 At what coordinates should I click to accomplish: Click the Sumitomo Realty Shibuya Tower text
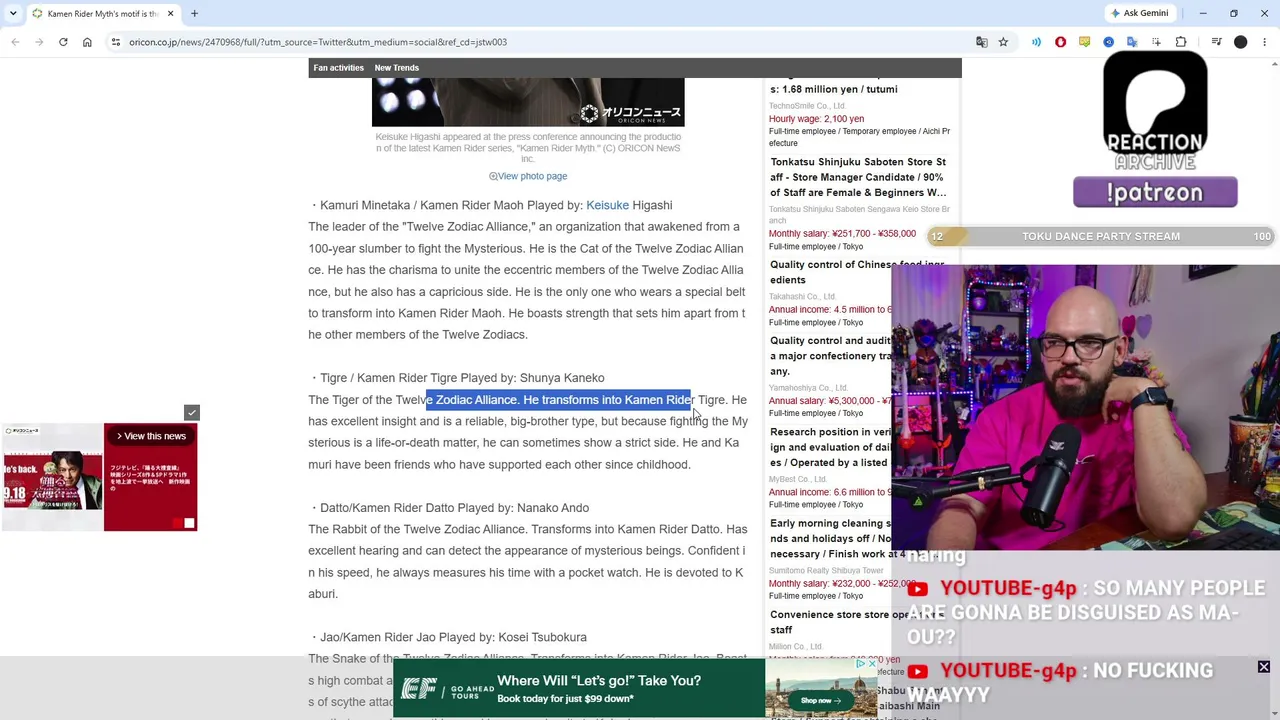(x=826, y=571)
